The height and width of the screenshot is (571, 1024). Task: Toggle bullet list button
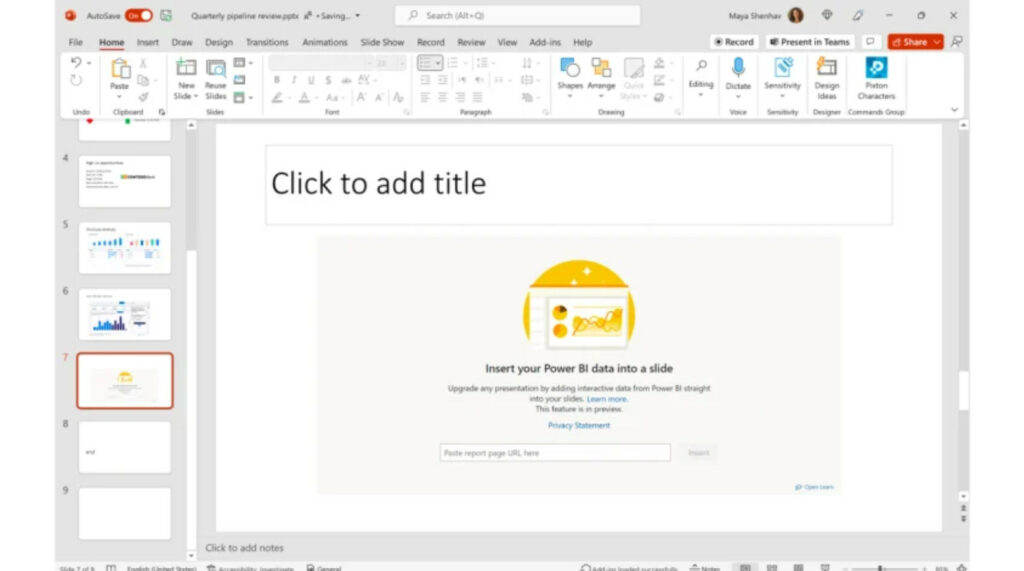coord(426,63)
